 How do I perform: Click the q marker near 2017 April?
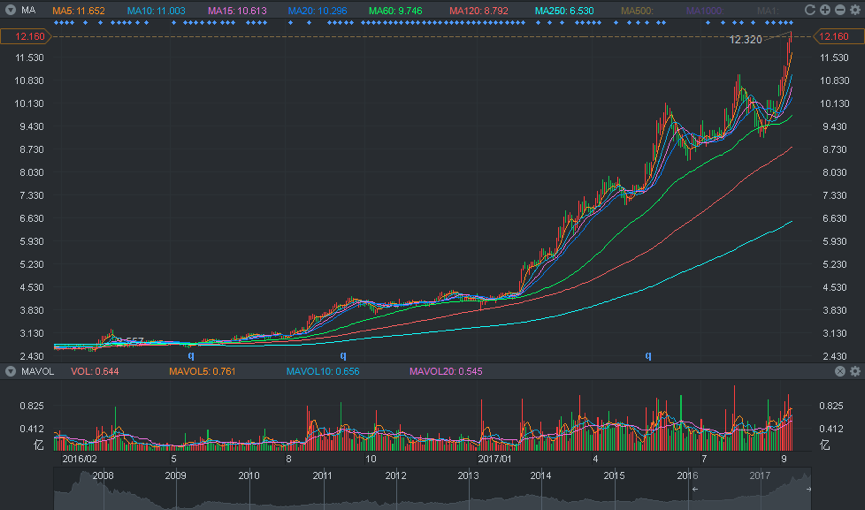(x=648, y=355)
